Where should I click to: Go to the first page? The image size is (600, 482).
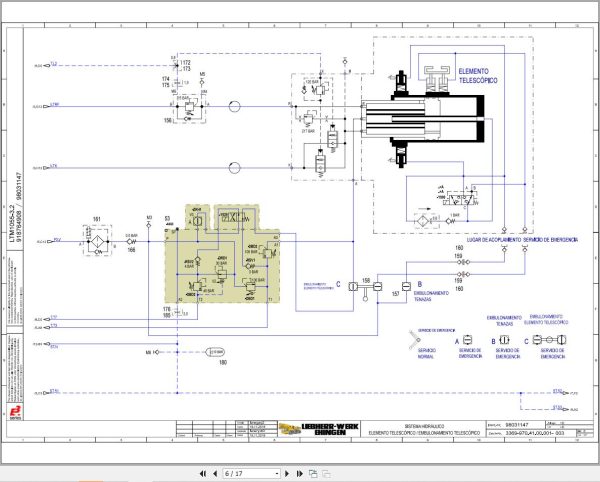coord(203,474)
